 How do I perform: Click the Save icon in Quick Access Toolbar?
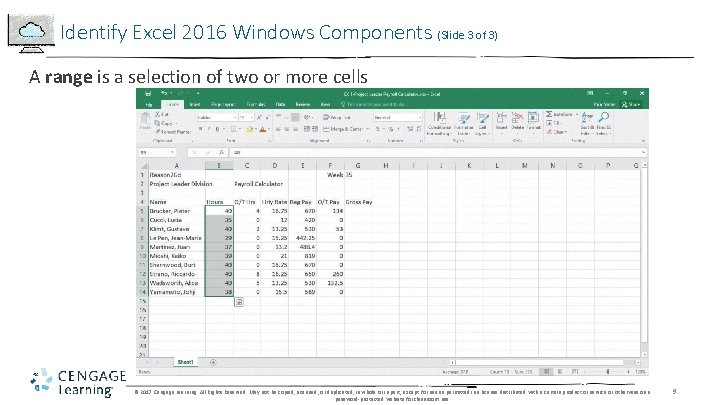pyautogui.click(x=148, y=94)
